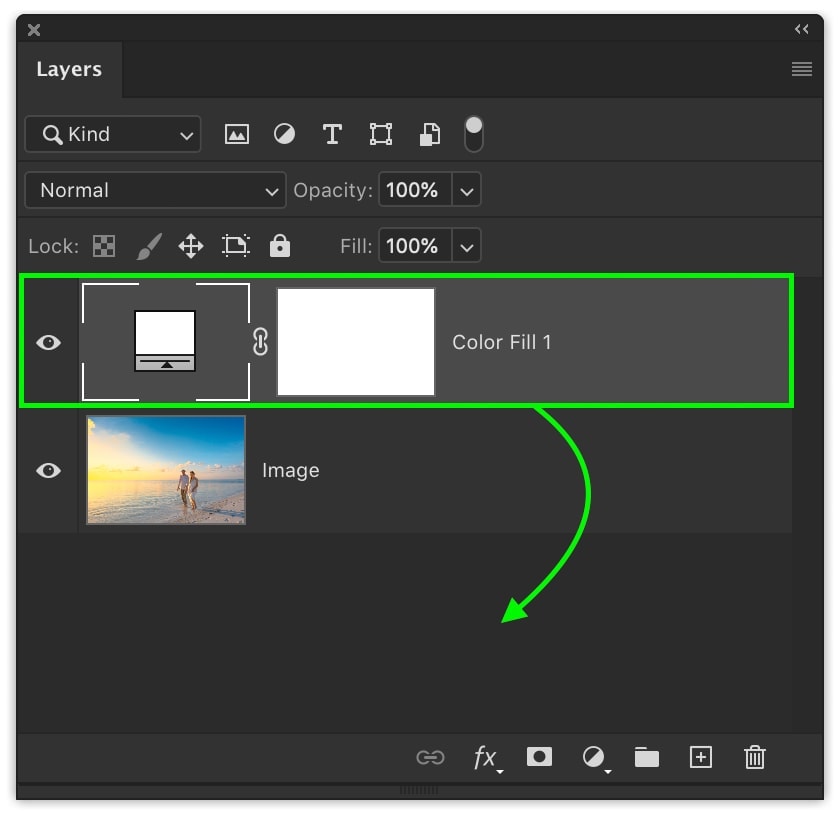Viewport: 838px width, 816px height.
Task: Switch to the Layers tab
Action: [x=69, y=69]
